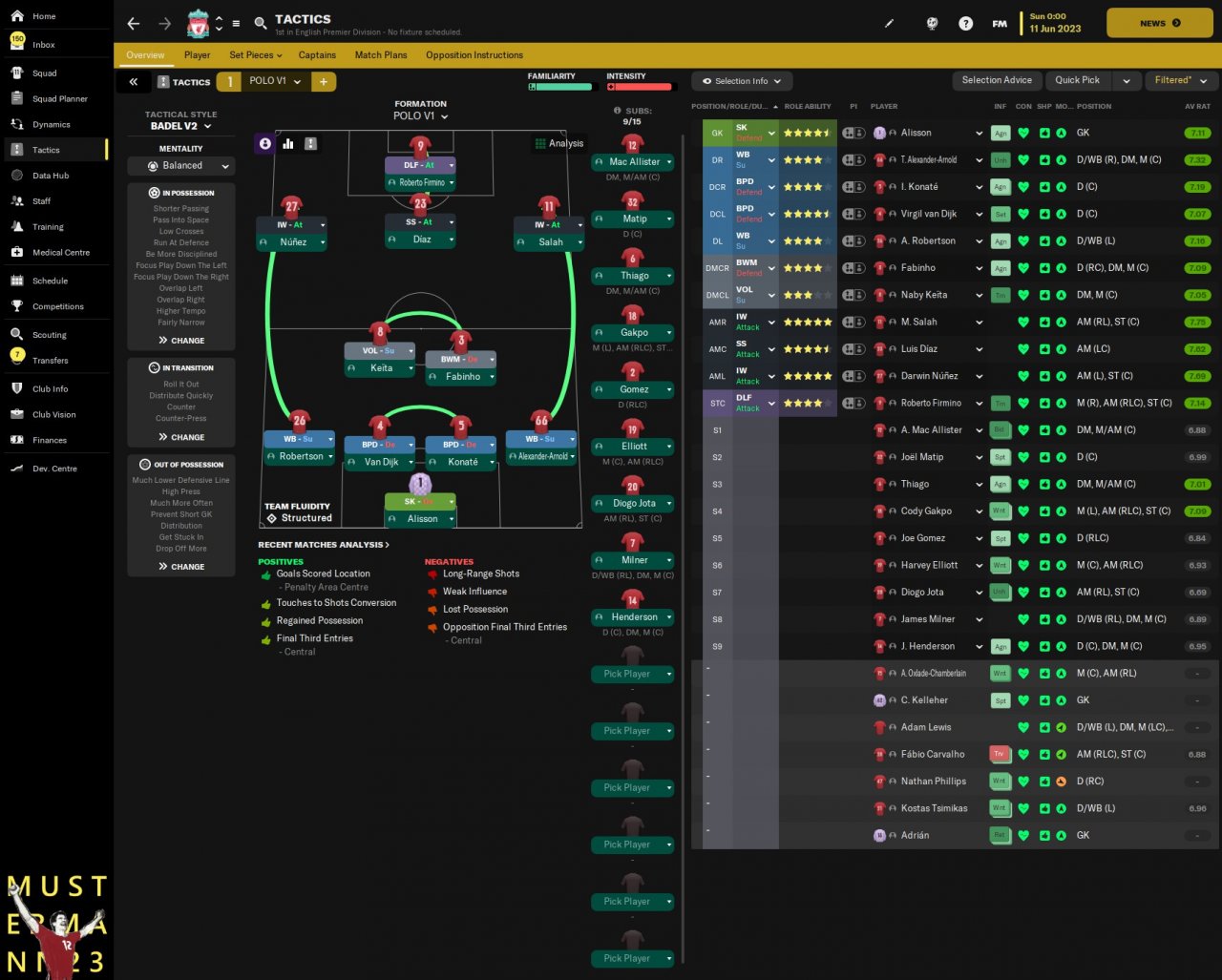The image size is (1222, 980).
Task: Select the Overview tab
Action: pyautogui.click(x=145, y=55)
